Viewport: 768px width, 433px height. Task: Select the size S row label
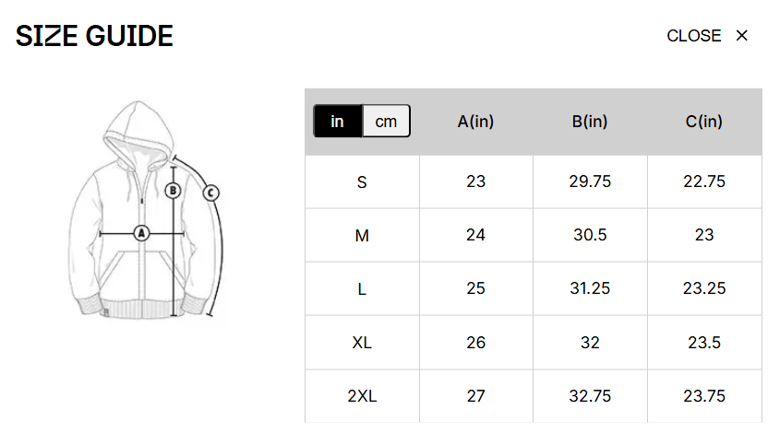(362, 182)
